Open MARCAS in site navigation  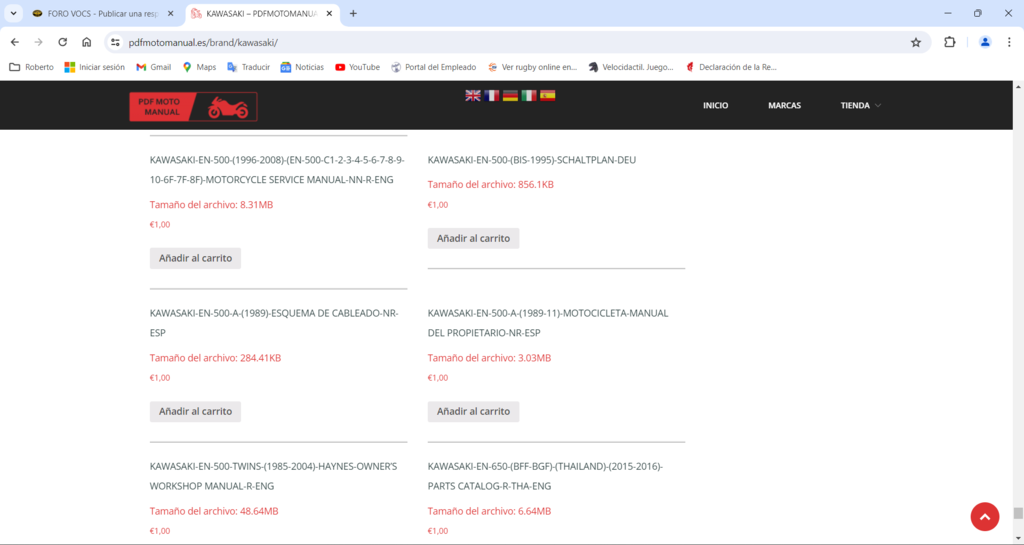[x=784, y=106]
